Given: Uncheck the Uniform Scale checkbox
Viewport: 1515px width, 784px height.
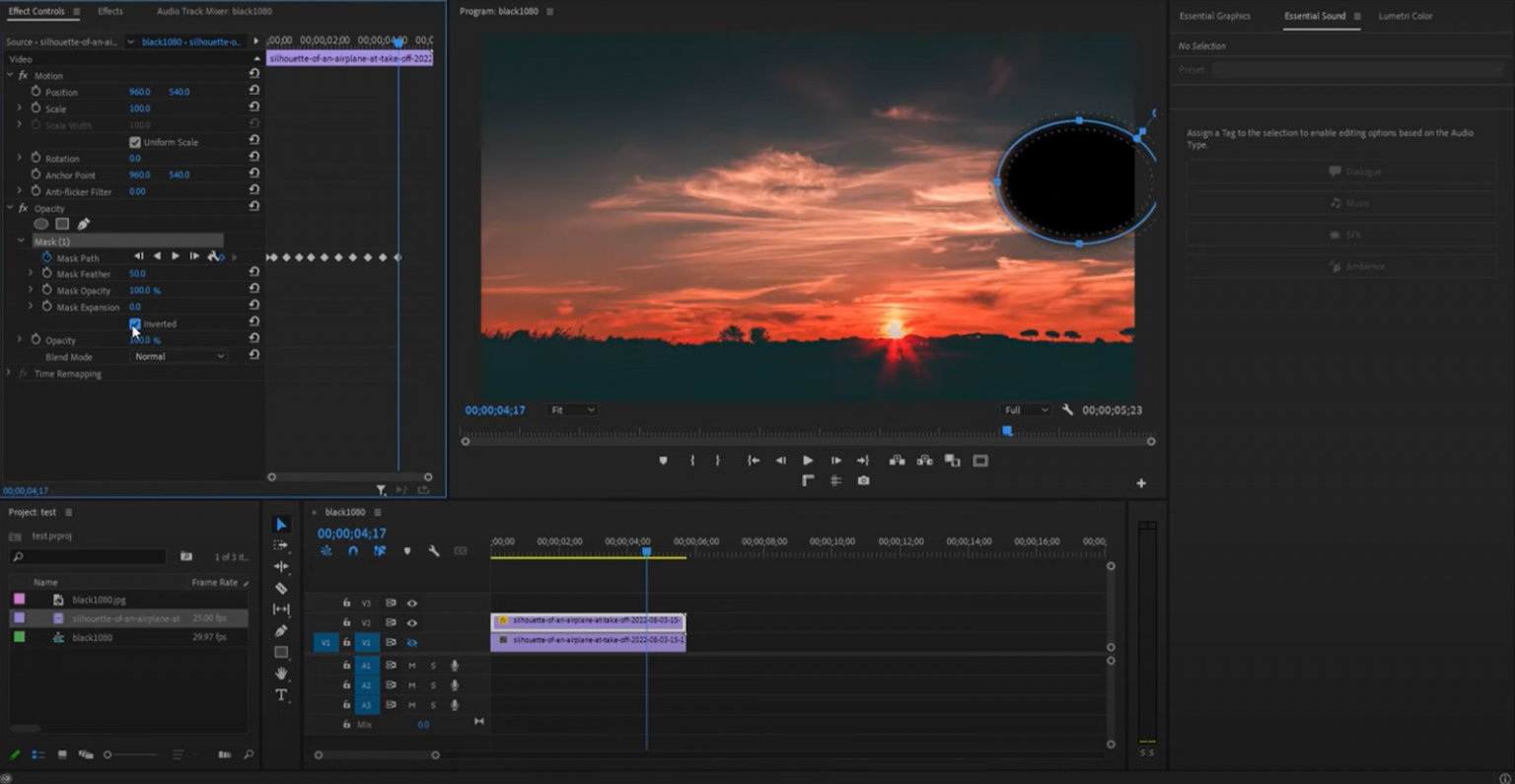Looking at the screenshot, I should 135,142.
